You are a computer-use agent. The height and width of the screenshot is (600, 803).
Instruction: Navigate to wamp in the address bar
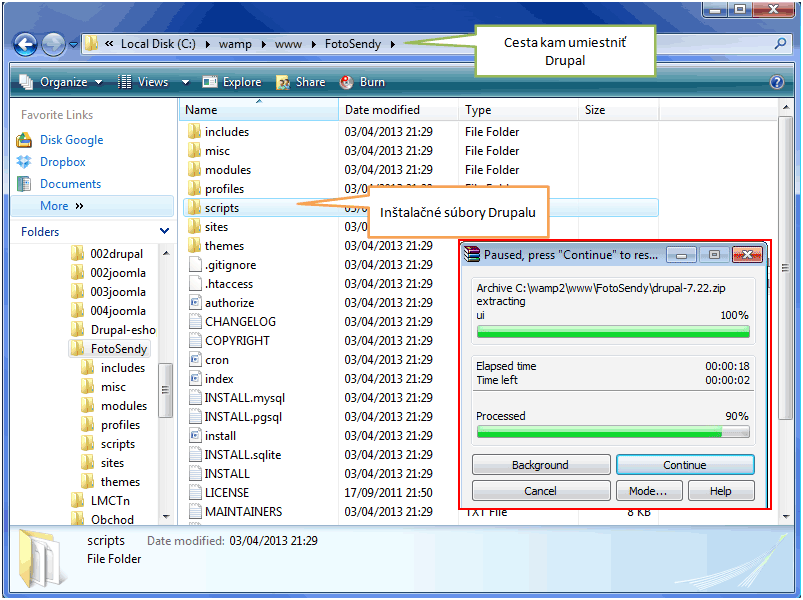tap(235, 44)
